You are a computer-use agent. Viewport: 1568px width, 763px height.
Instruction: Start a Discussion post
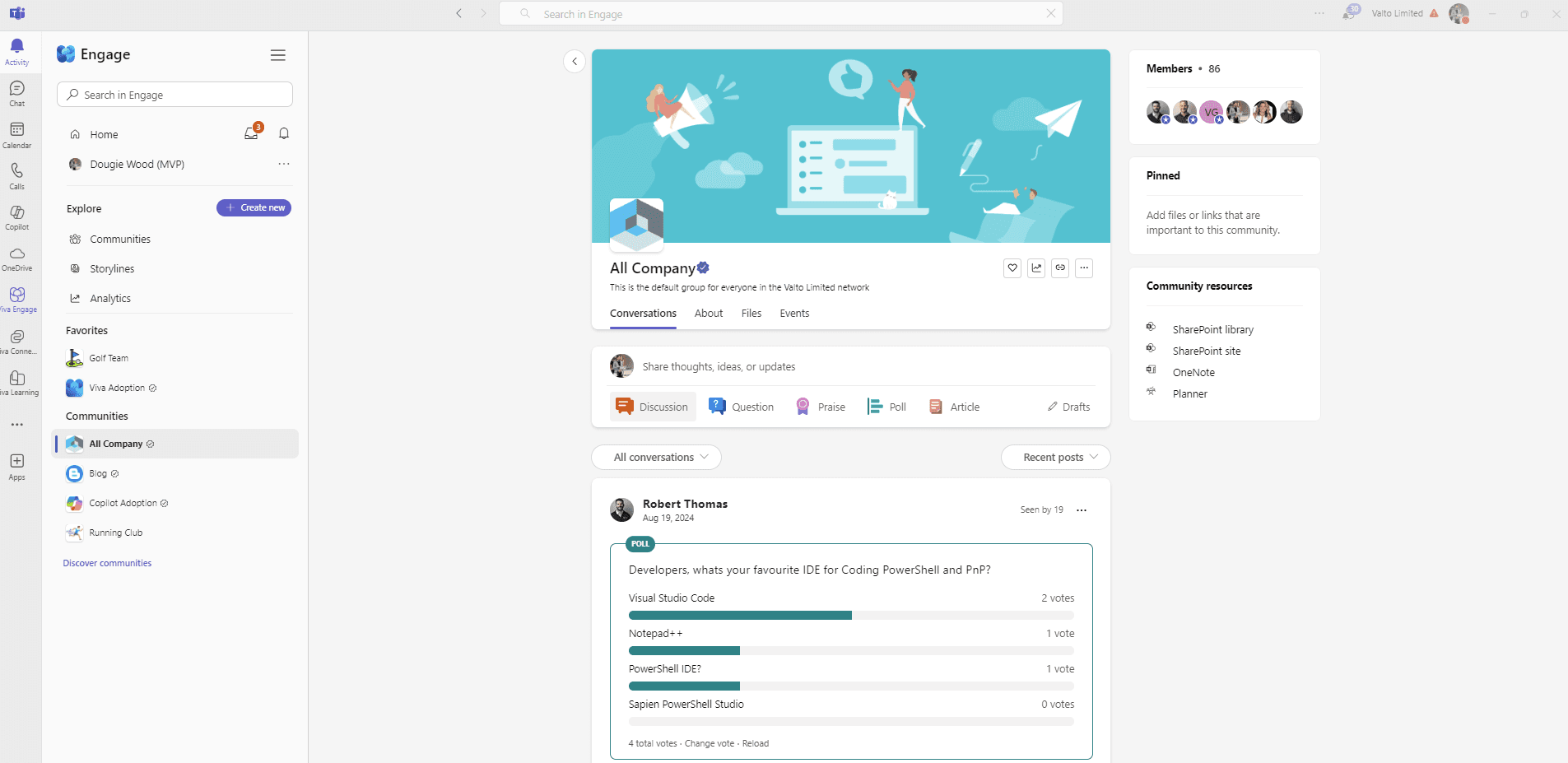(x=653, y=407)
